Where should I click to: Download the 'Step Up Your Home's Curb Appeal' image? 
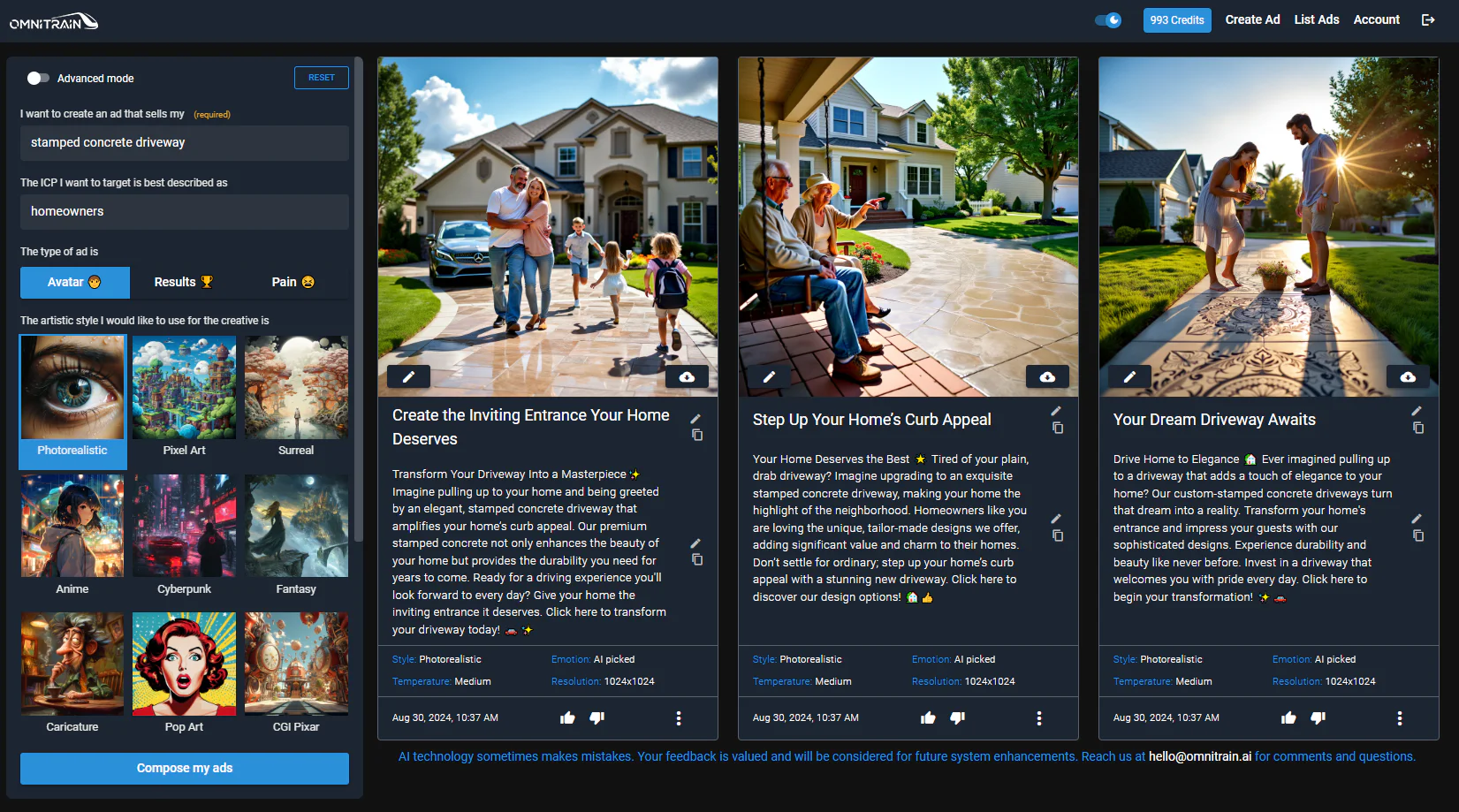tap(1046, 376)
